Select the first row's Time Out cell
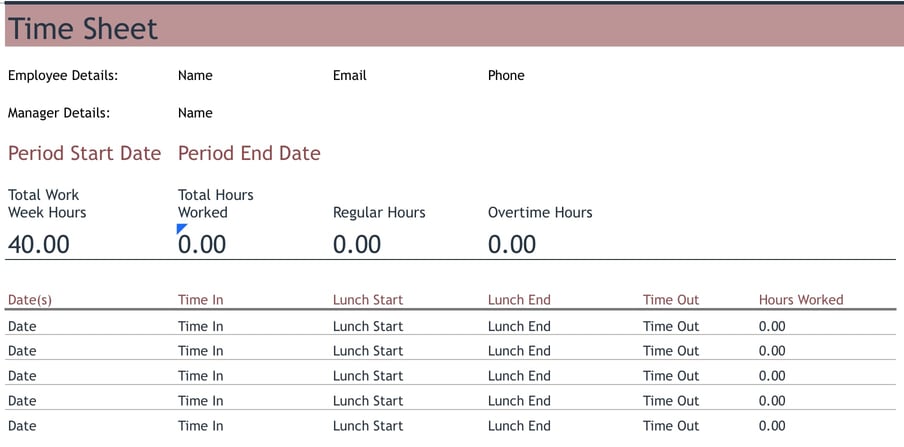The height and width of the screenshot is (447, 904). click(x=671, y=326)
